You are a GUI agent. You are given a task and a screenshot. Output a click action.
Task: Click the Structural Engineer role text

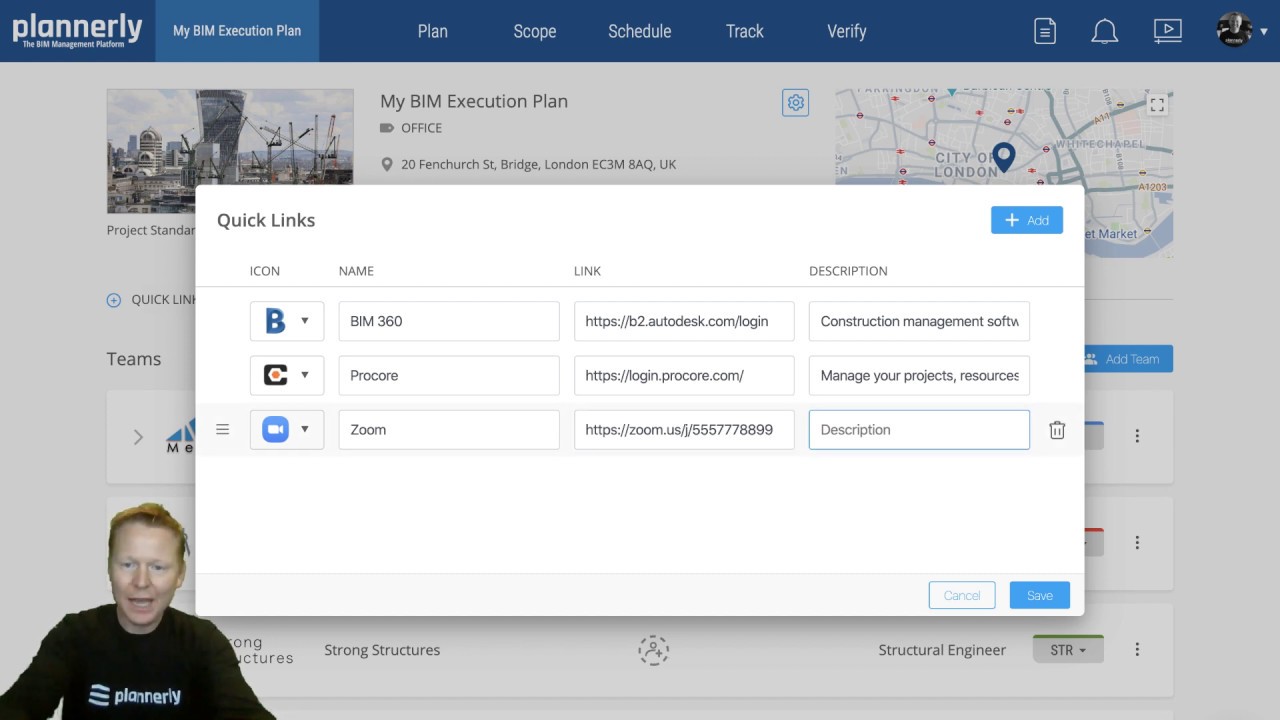coord(942,650)
